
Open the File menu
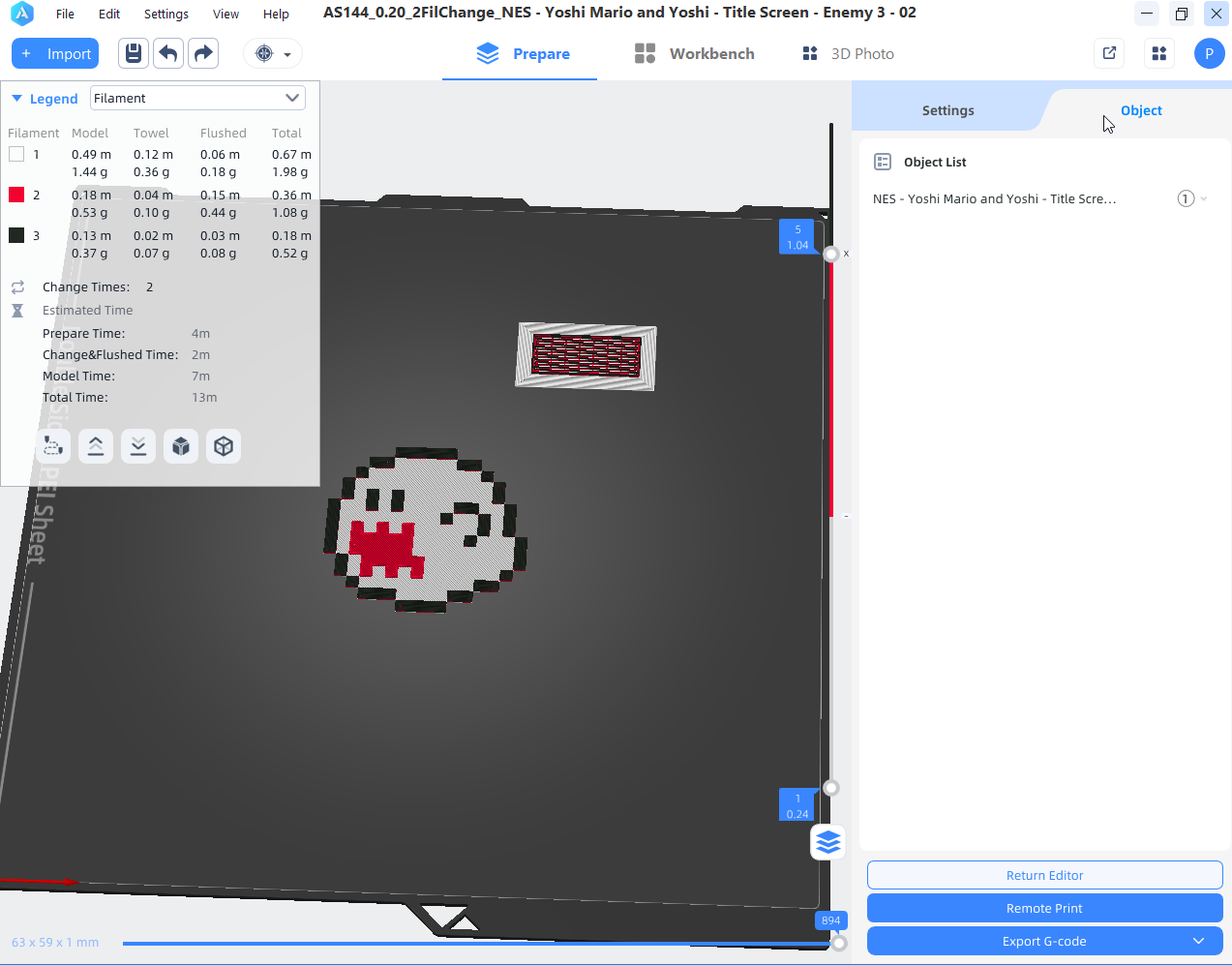point(65,14)
